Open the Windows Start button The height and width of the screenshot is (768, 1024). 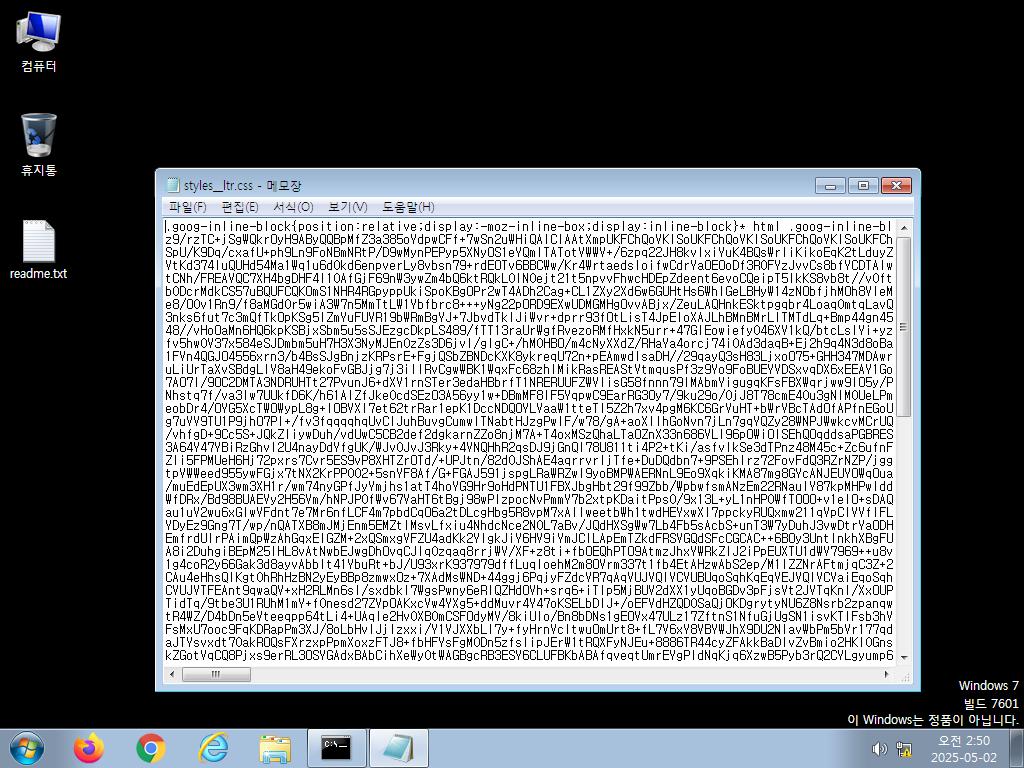coord(27,748)
